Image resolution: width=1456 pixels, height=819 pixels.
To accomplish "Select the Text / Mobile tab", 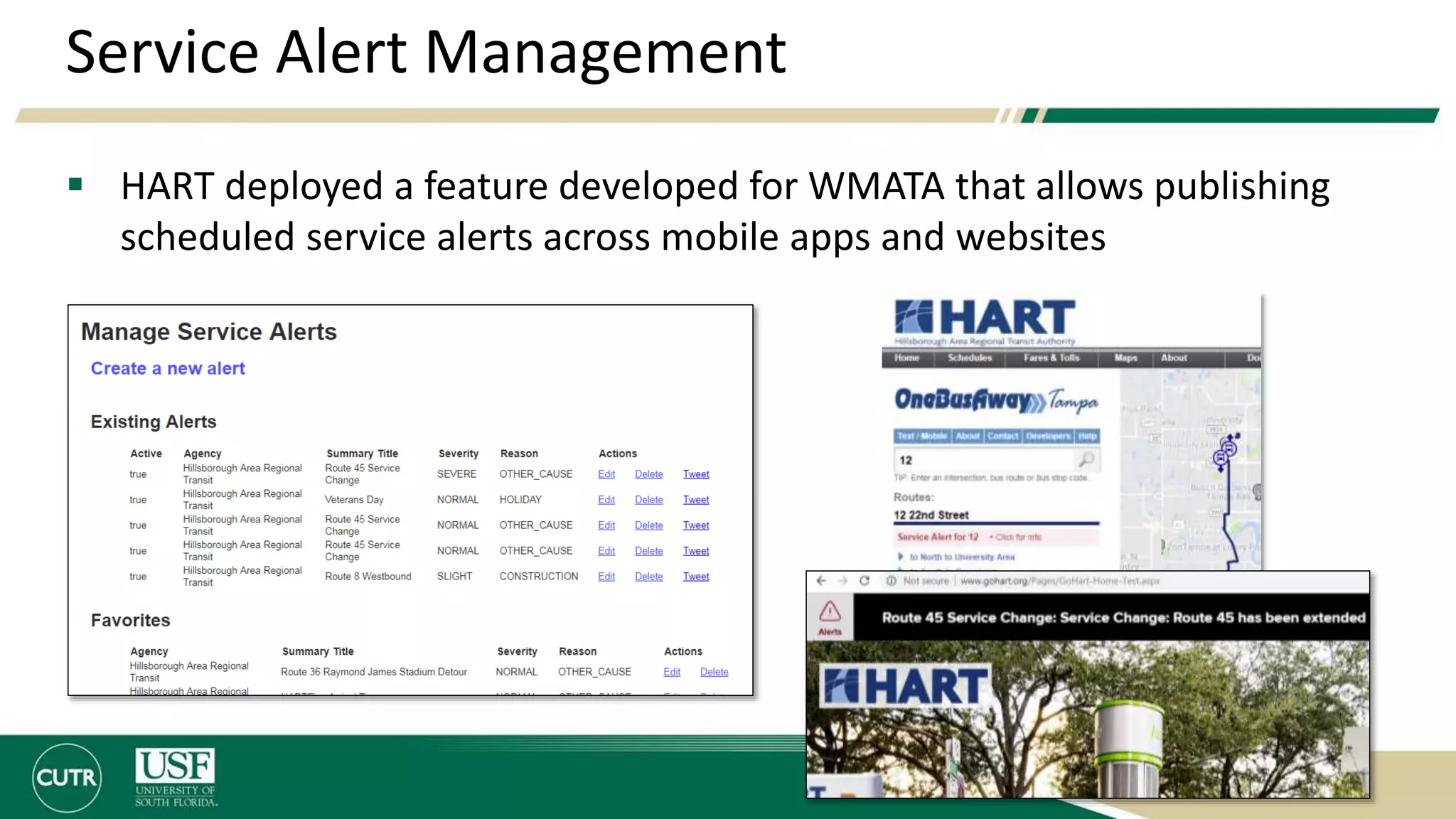I will pyautogui.click(x=921, y=436).
